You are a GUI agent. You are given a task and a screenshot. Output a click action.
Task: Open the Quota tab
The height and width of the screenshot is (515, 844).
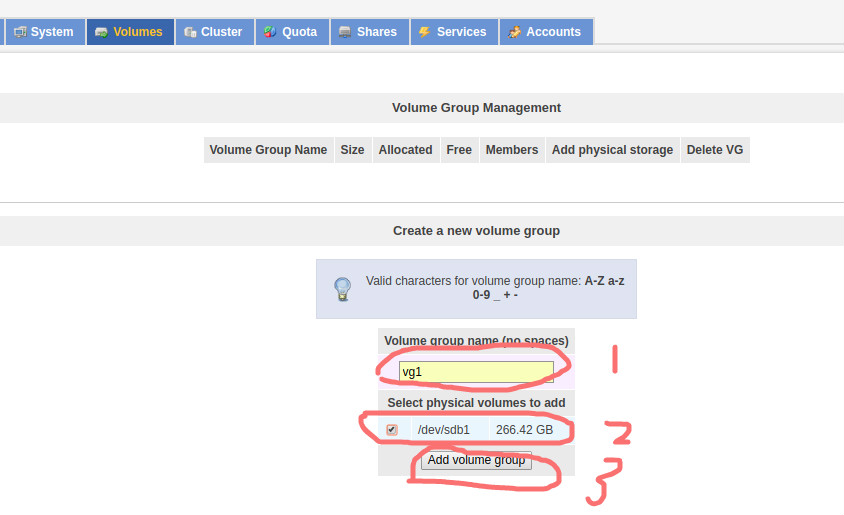tap(292, 32)
